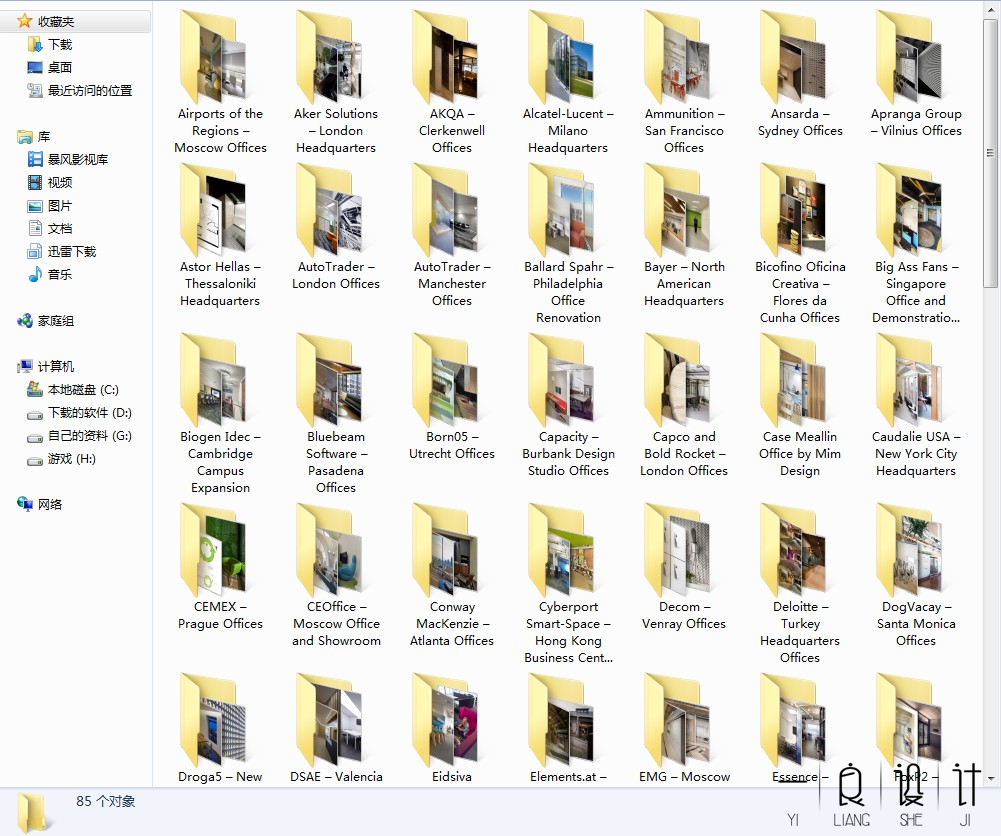The image size is (1001, 836).
Task: Open the 迅雷下载 library
Action: 62,251
